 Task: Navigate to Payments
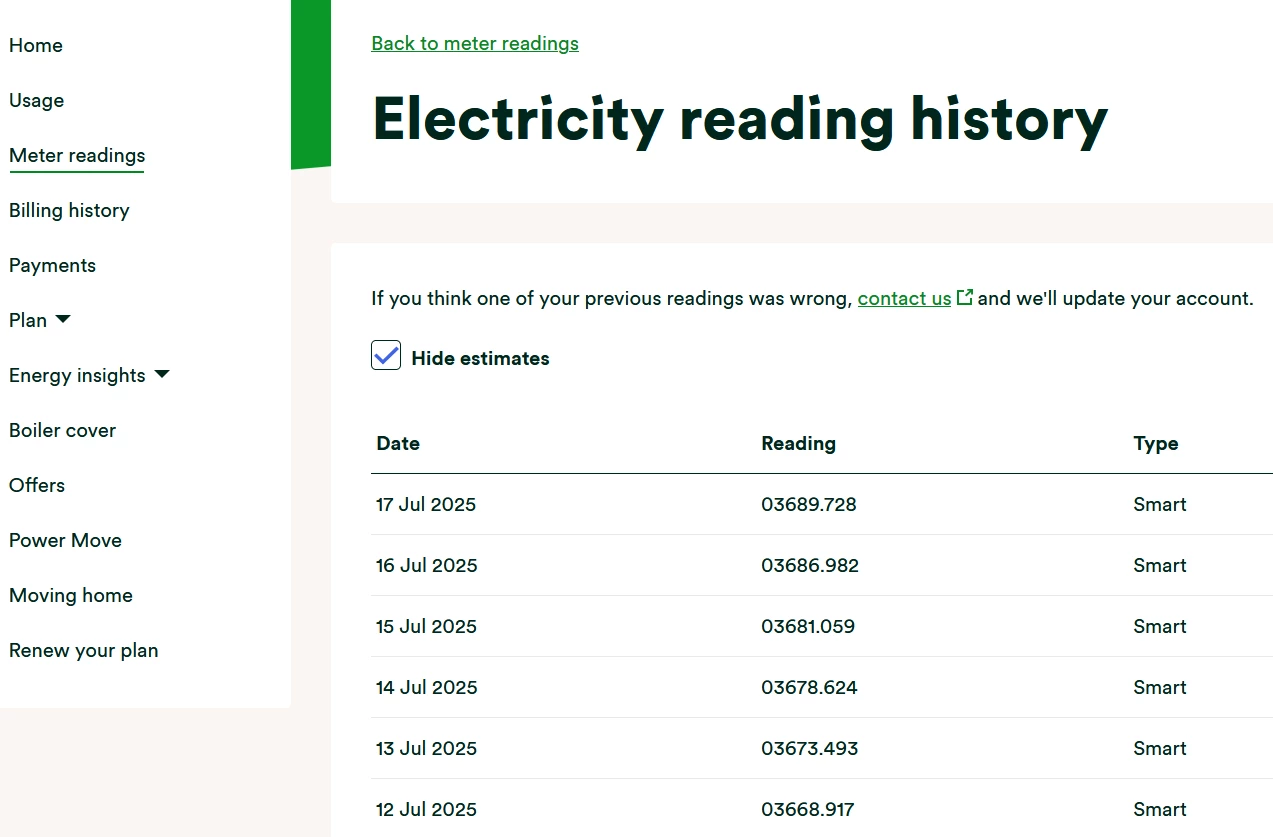(x=52, y=265)
